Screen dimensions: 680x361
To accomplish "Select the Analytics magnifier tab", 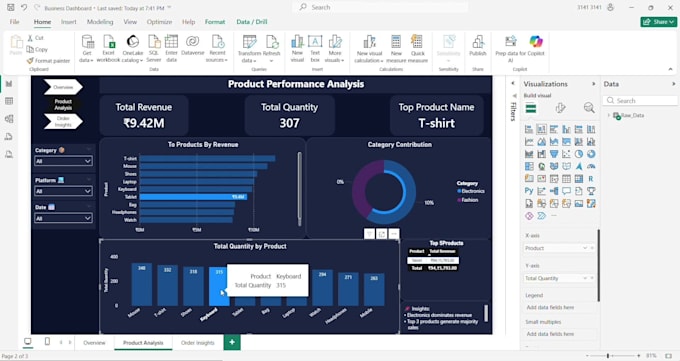I will pyautogui.click(x=589, y=108).
